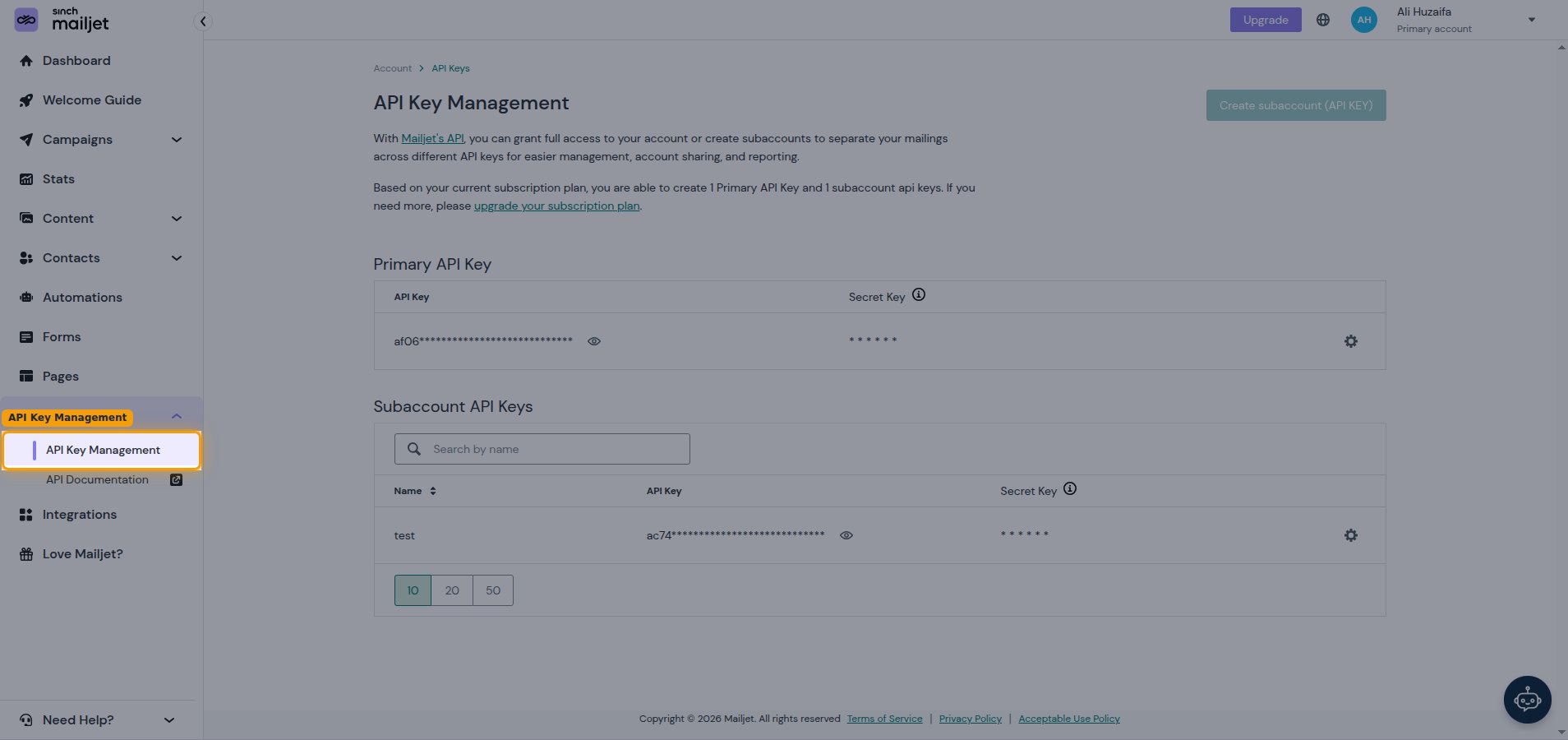This screenshot has height=740, width=1568.
Task: Open the Ali Huzaifa account dropdown arrow
Action: (x=1532, y=20)
